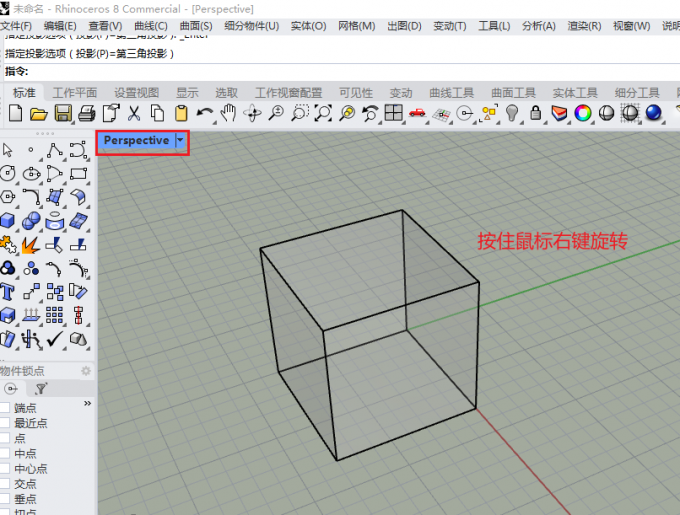This screenshot has width=680, height=515.
Task: Open the 文件(F) menu
Action: tap(16, 26)
